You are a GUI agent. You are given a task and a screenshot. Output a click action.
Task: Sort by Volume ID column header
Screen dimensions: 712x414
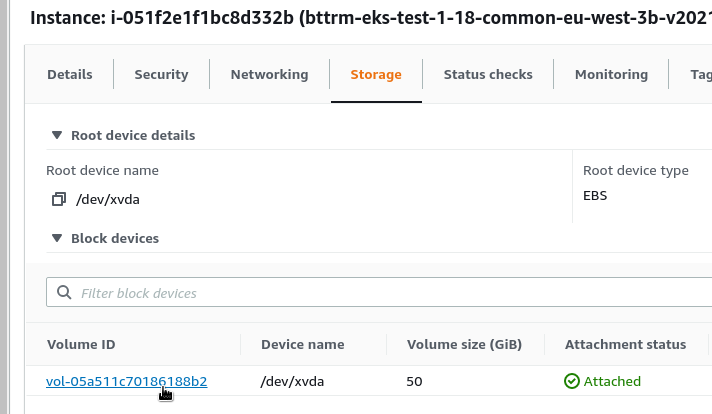pyautogui.click(x=81, y=345)
